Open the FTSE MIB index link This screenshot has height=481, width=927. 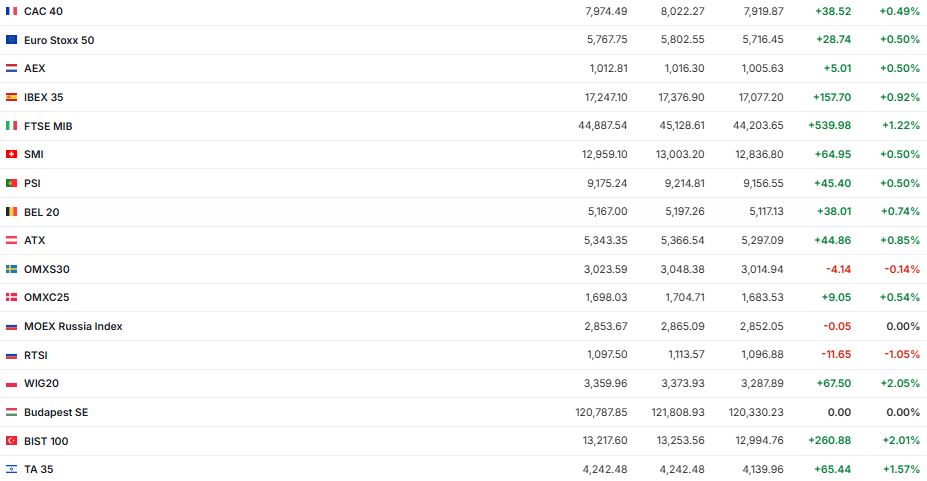[48, 126]
